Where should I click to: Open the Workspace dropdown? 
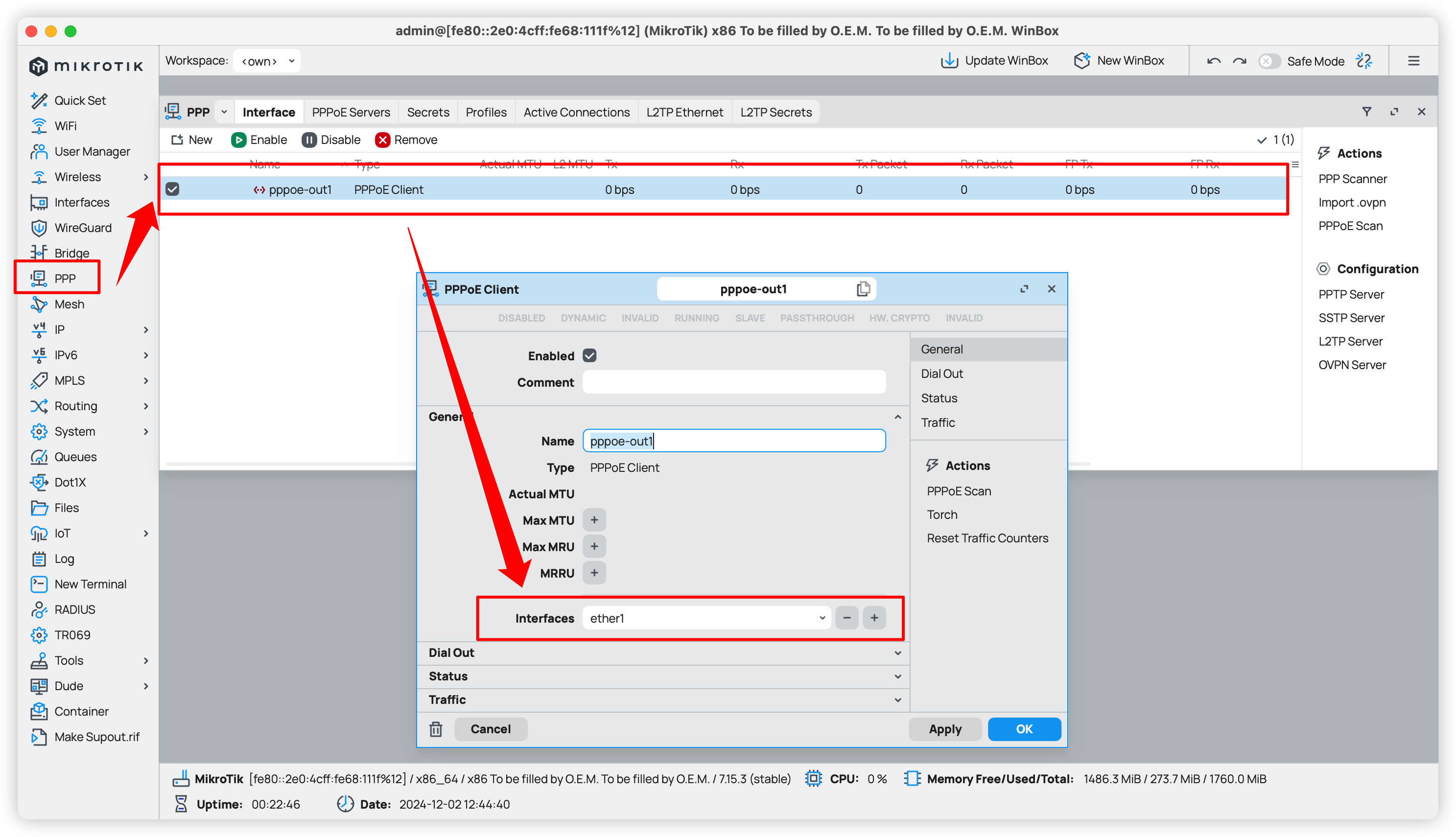(267, 61)
